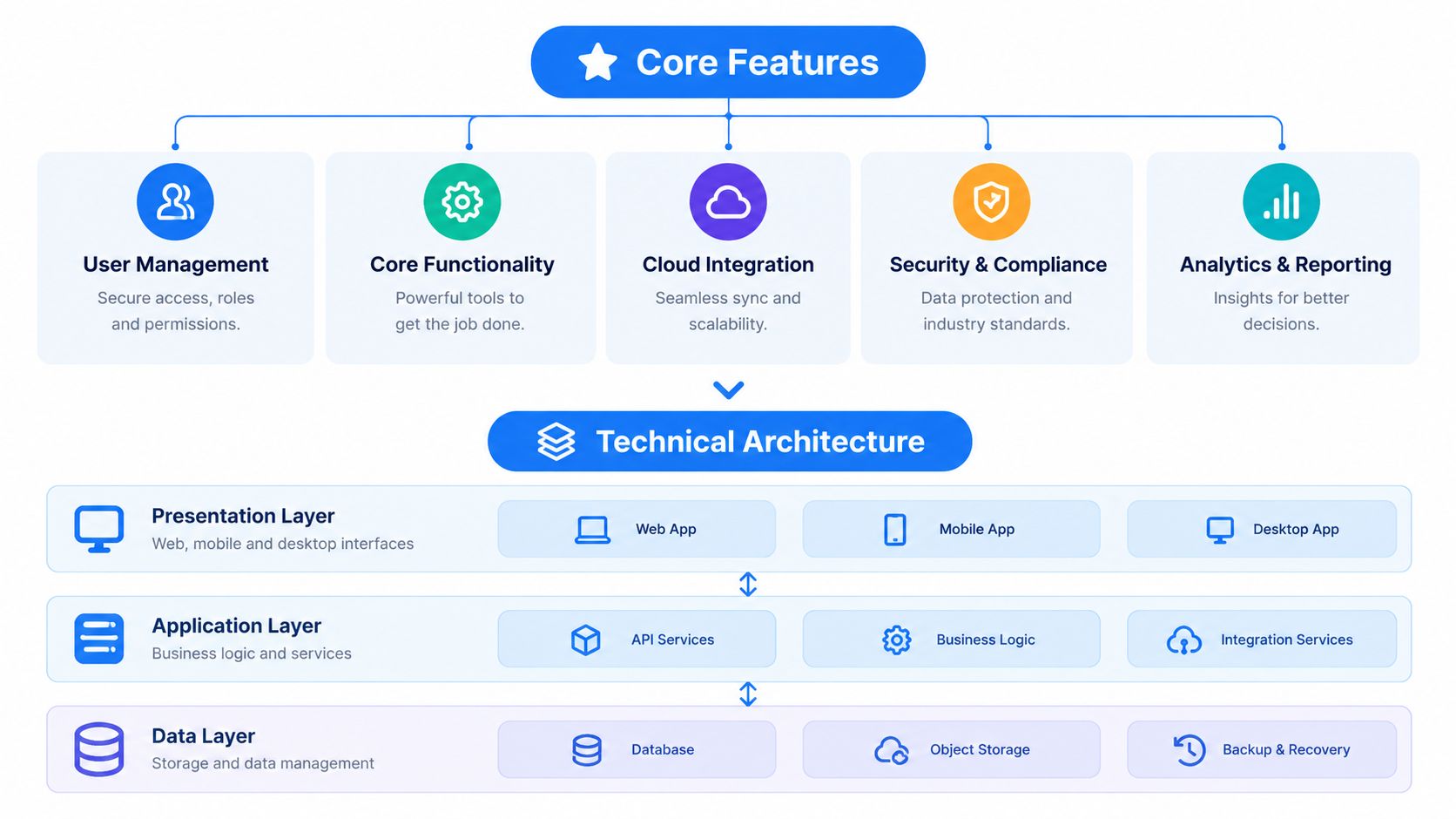Screen dimensions: 1456x819
Task: Click 'Secure access, roles and permissions.' text
Action: 176,311
